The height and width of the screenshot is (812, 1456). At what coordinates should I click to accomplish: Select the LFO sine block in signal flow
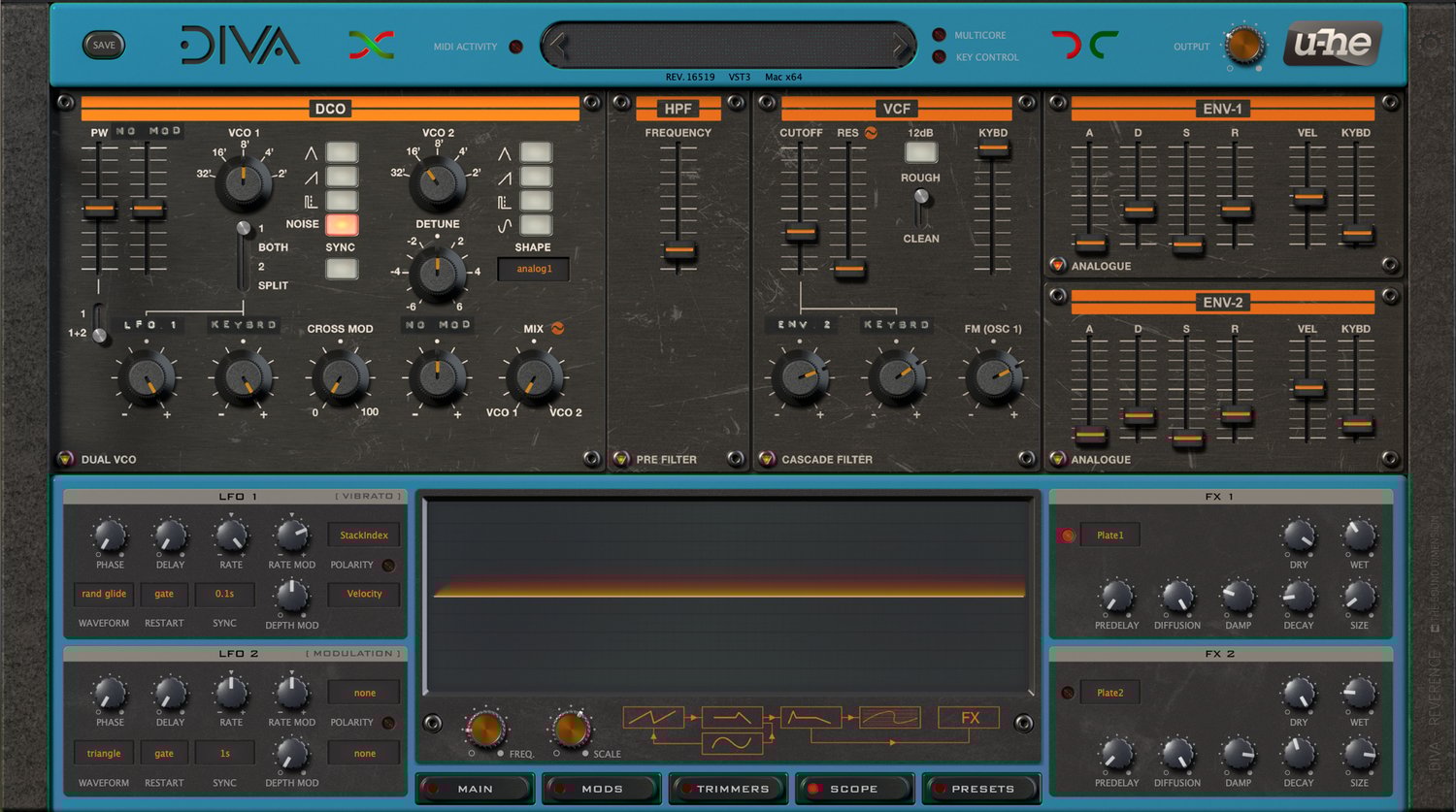coord(732,743)
